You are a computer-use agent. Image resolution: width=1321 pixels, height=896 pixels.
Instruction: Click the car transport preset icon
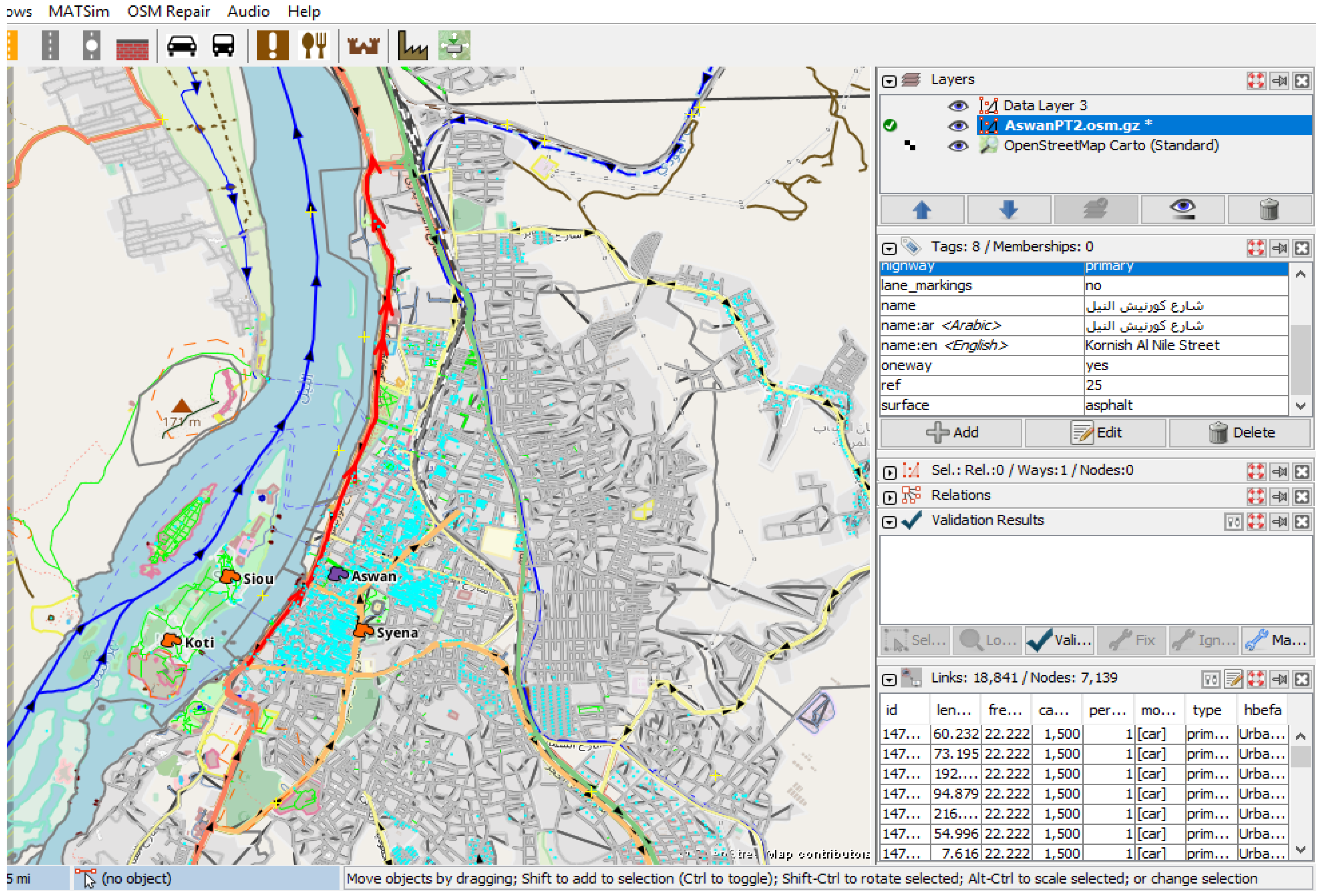tap(181, 46)
